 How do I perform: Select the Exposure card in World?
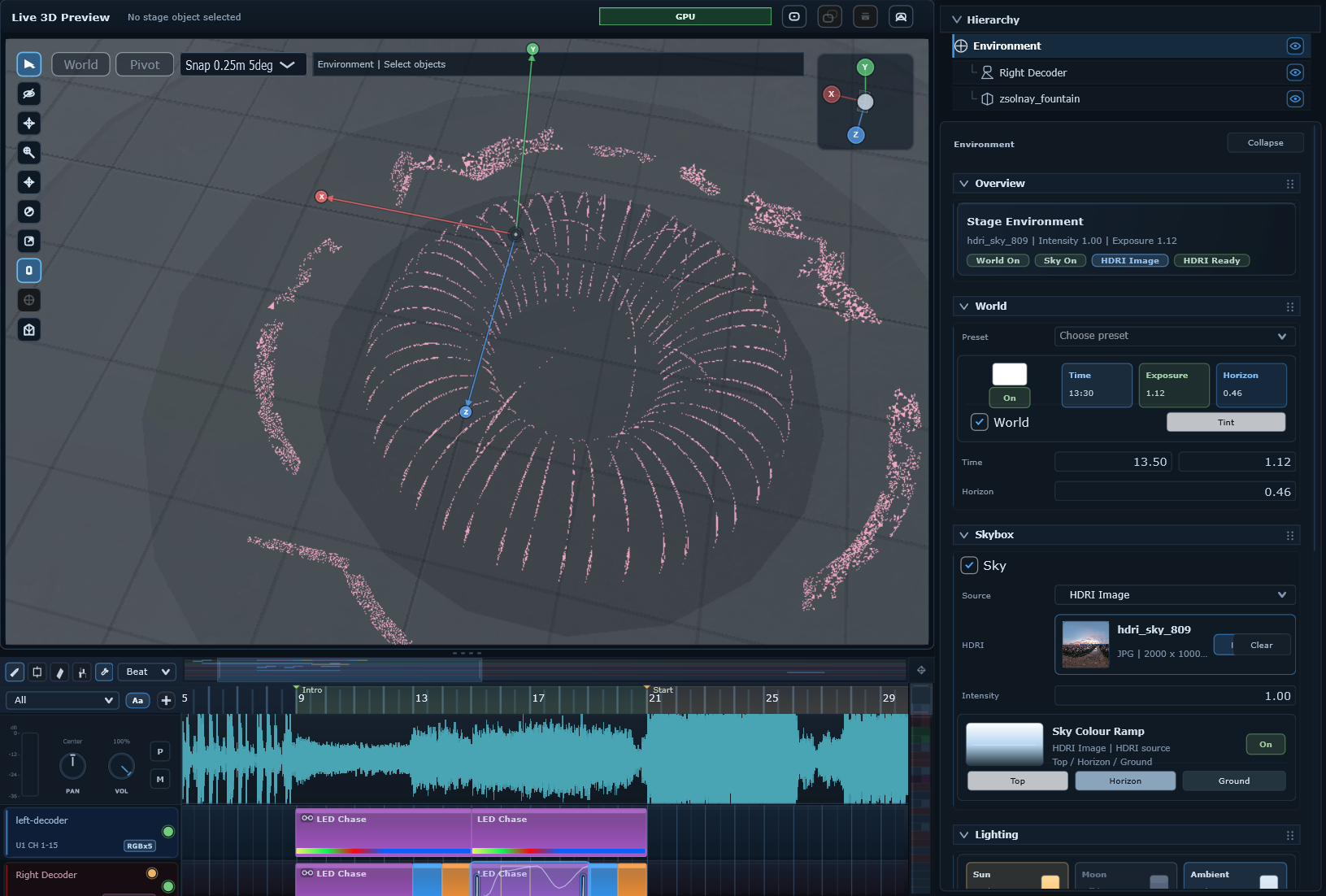pos(1174,385)
